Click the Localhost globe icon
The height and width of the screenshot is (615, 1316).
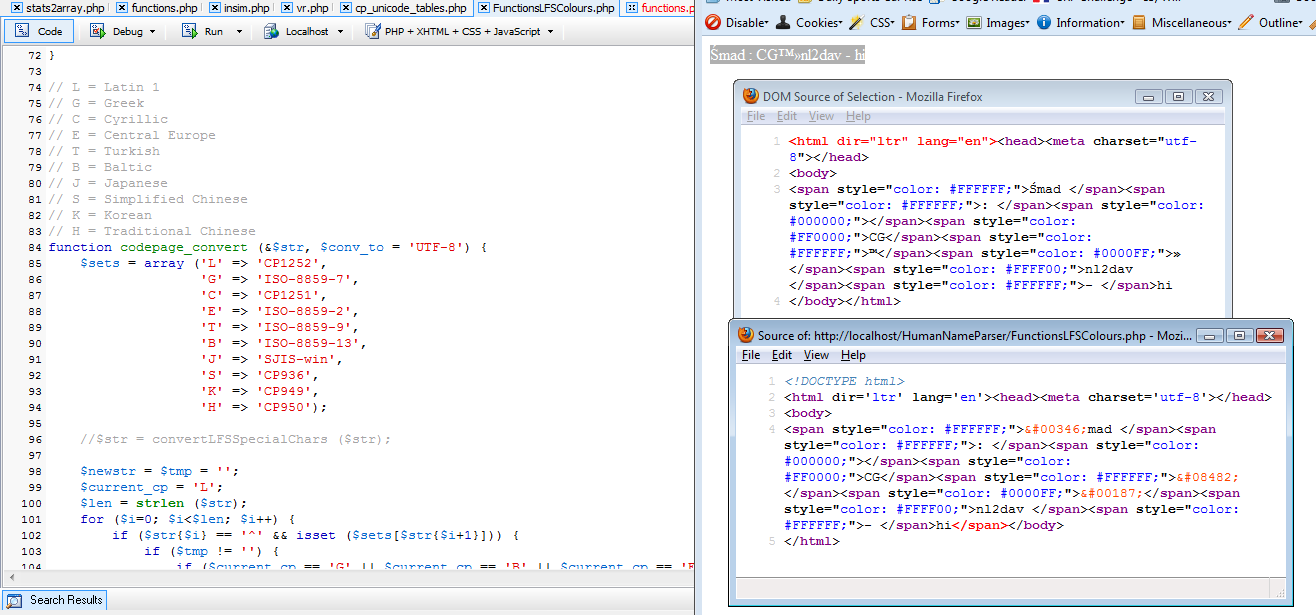[271, 31]
